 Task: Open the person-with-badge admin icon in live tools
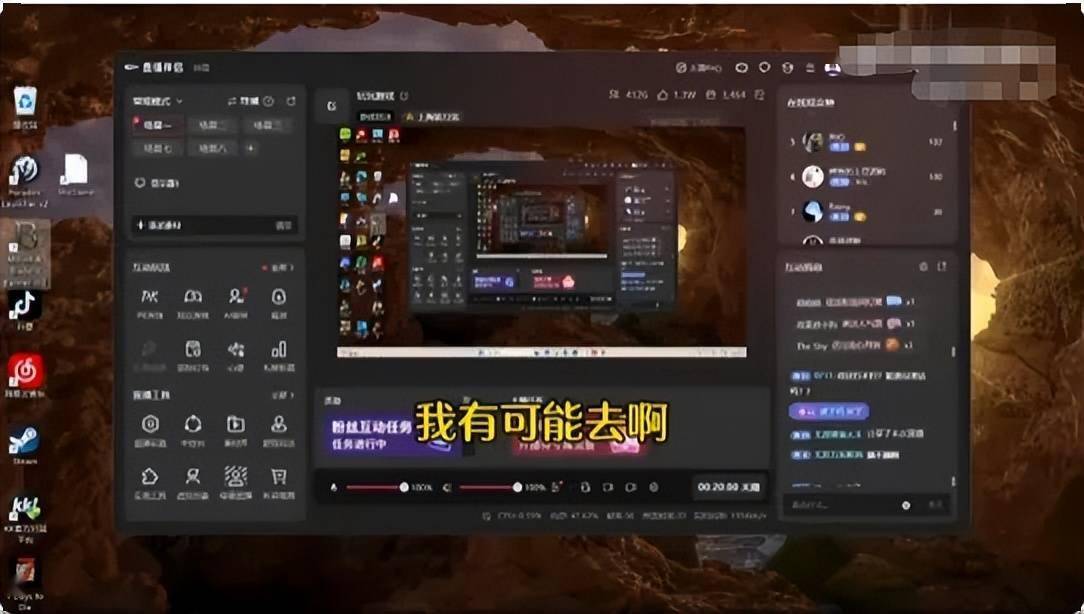tap(279, 430)
